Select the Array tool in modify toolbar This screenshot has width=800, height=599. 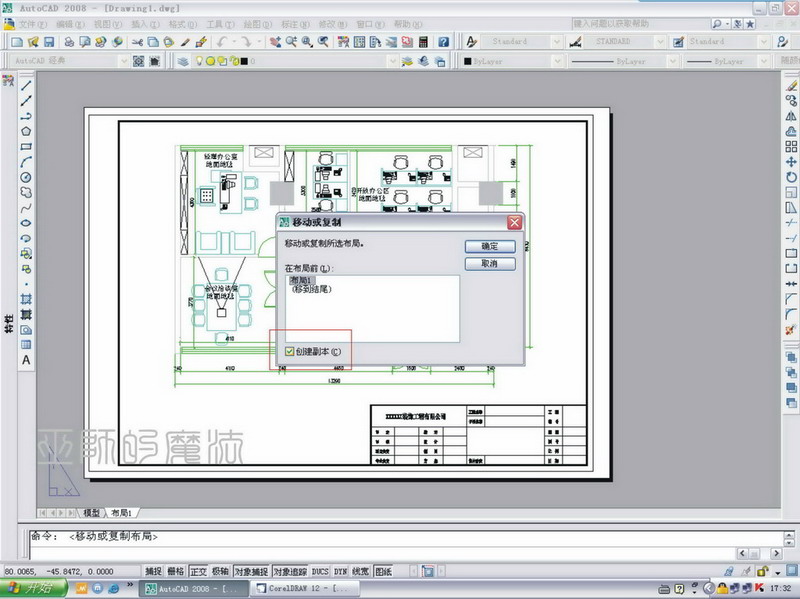coord(791,147)
